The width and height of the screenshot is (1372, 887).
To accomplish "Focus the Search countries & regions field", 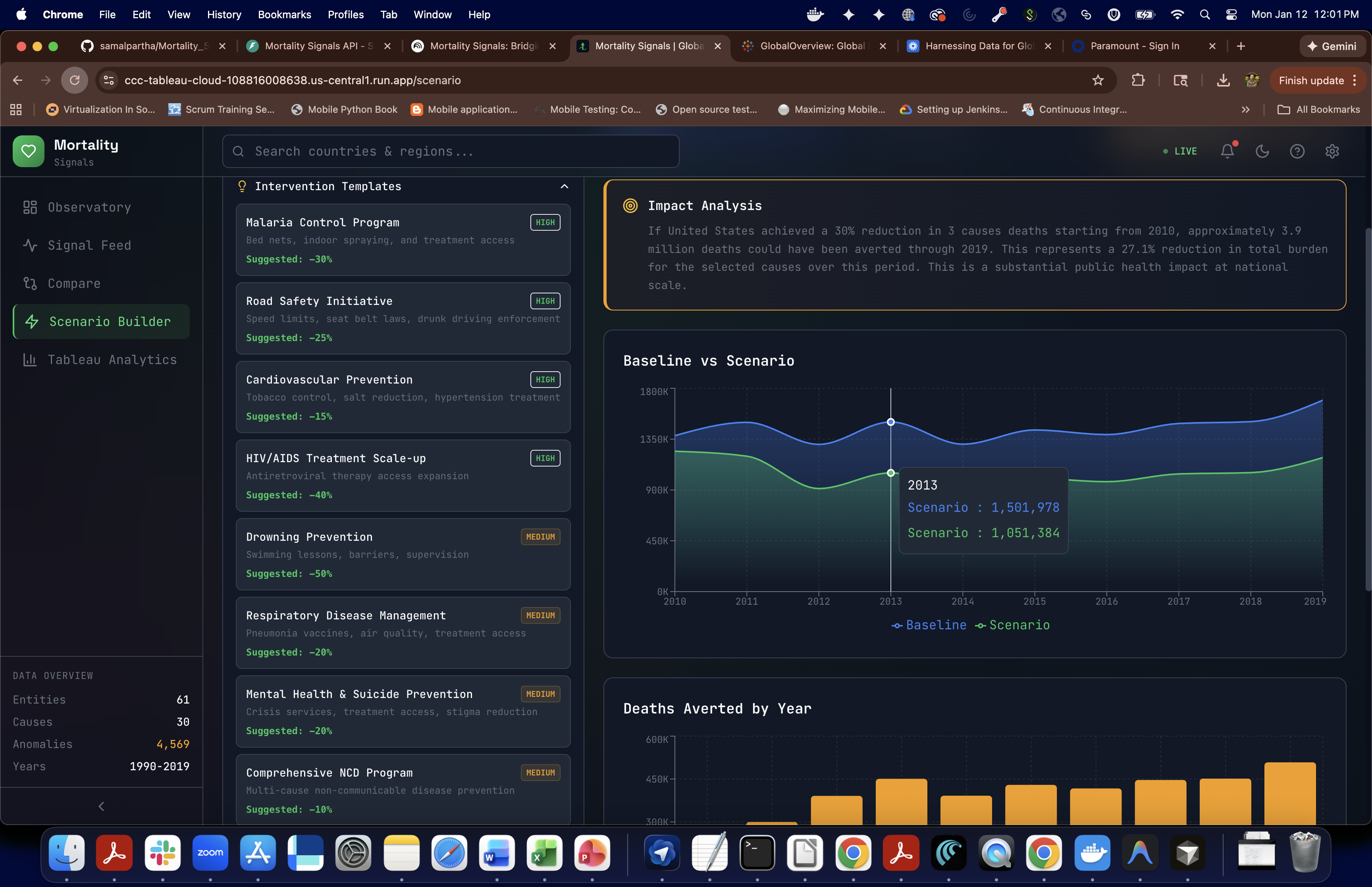I will click(450, 151).
